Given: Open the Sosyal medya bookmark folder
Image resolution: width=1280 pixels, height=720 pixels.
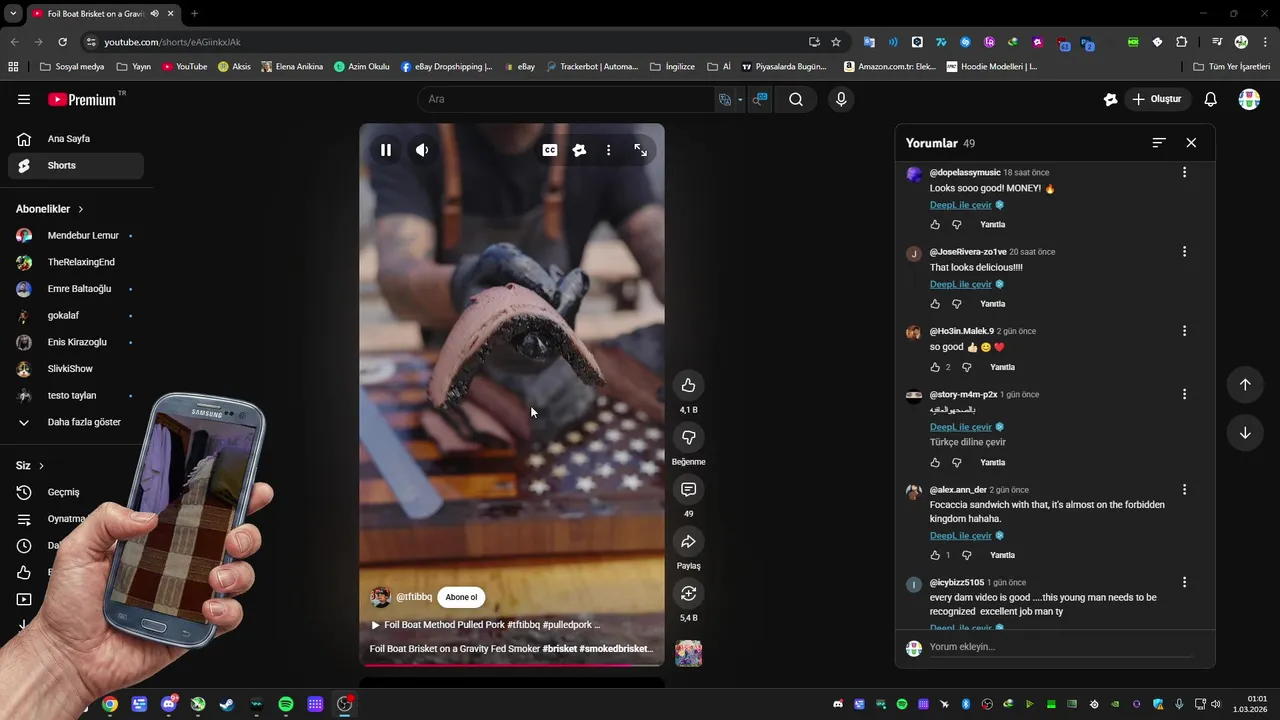Looking at the screenshot, I should click(x=72, y=67).
